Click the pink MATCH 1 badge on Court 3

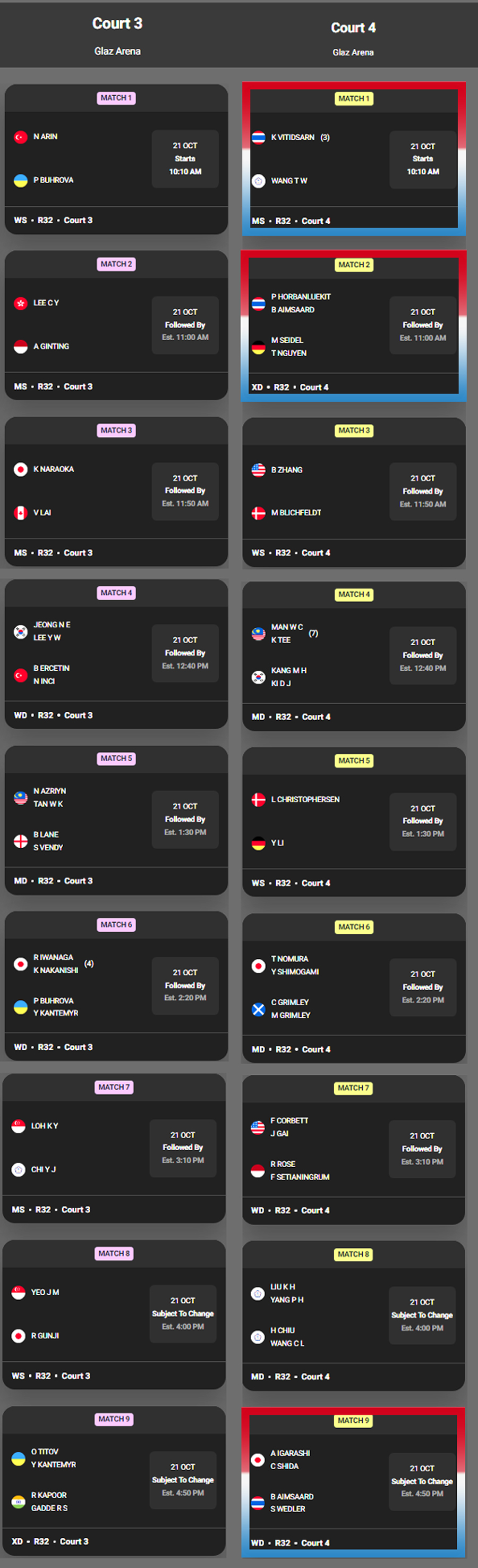point(116,98)
